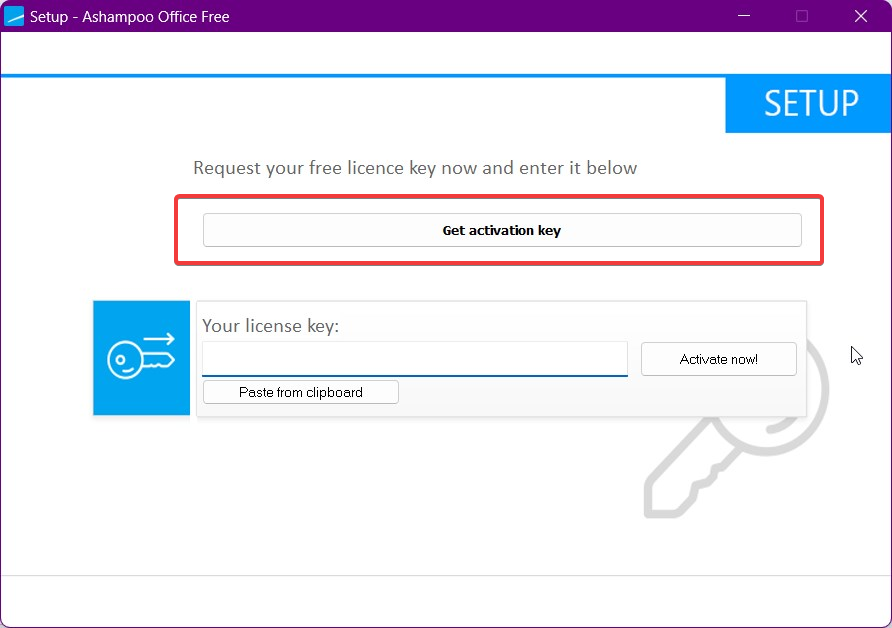The image size is (892, 628).
Task: Click the maximize button on the title bar
Action: point(801,16)
